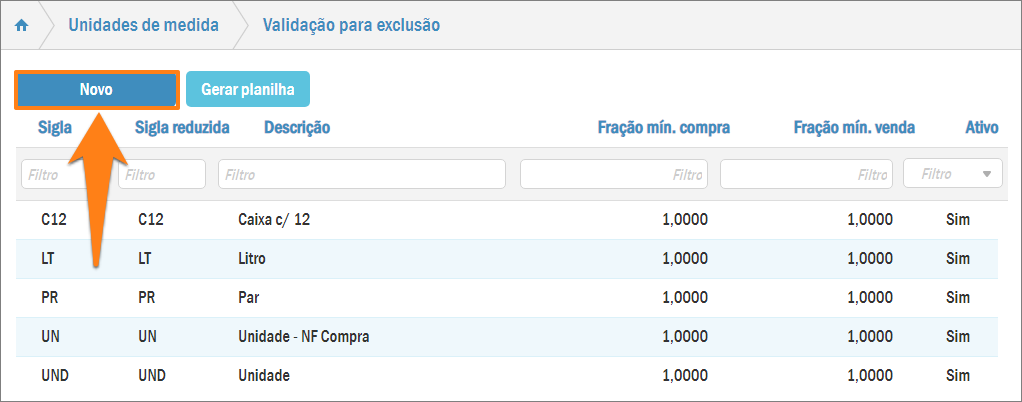Click the Gerar planilha button
The width and height of the screenshot is (1022, 402).
coord(247,89)
